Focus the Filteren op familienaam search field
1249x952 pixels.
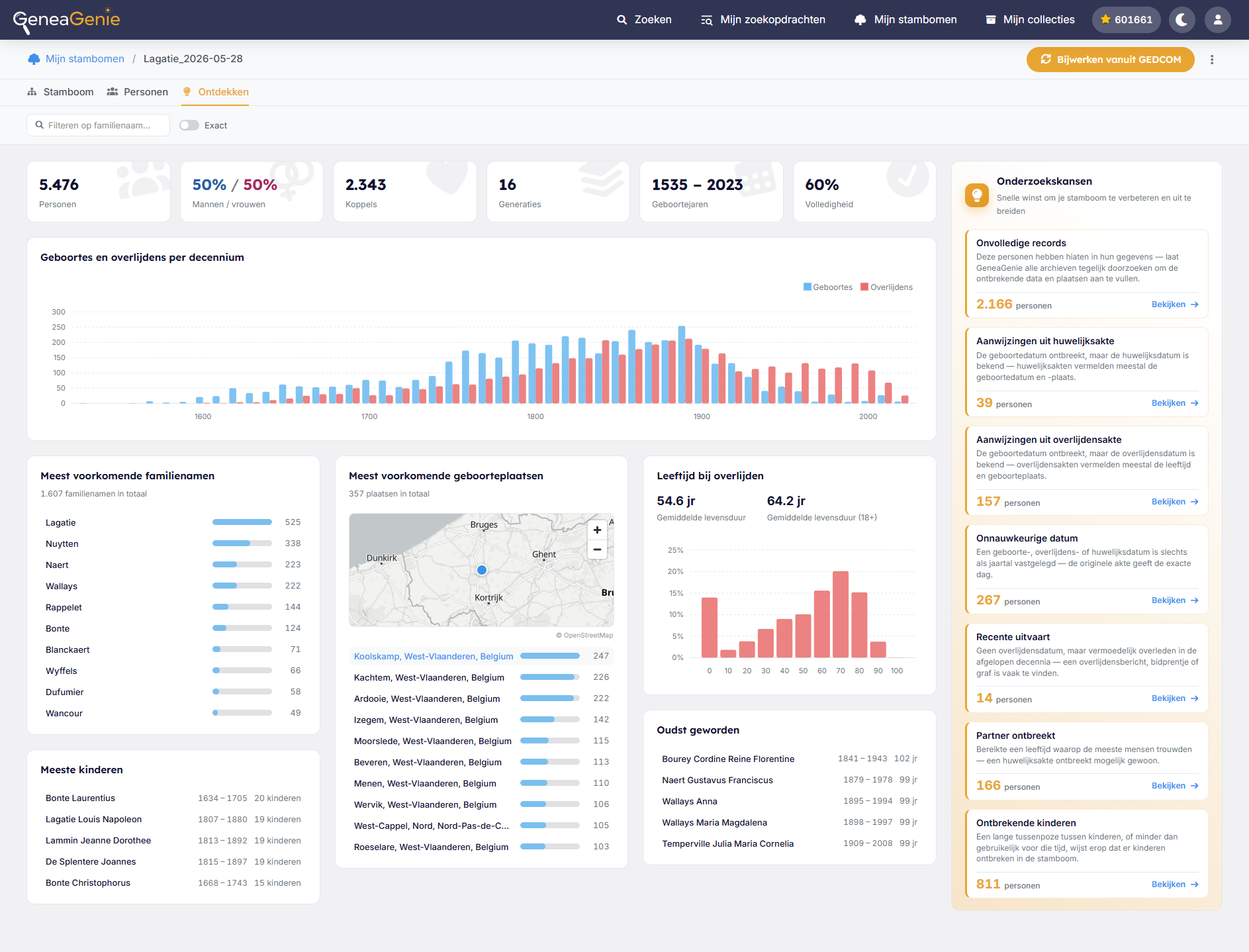[x=98, y=125]
